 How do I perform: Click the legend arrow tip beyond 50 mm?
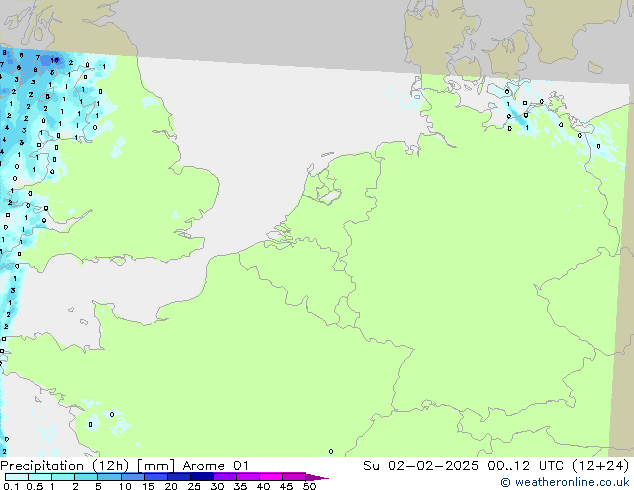(317, 477)
